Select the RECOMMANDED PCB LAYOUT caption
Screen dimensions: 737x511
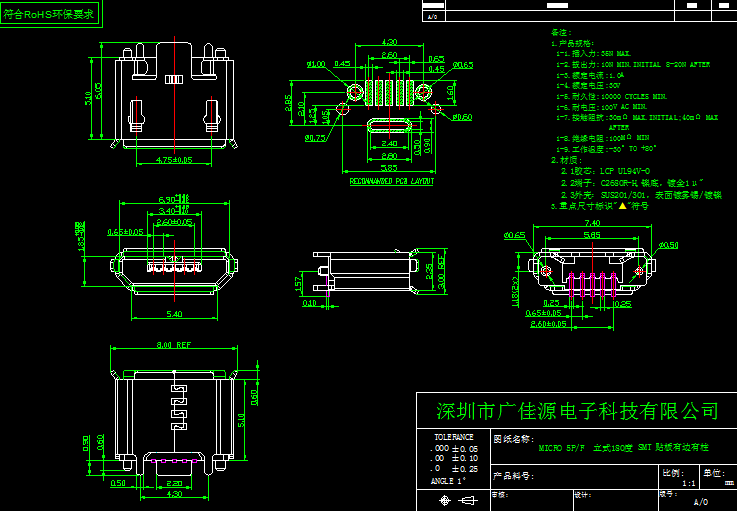click(x=391, y=182)
